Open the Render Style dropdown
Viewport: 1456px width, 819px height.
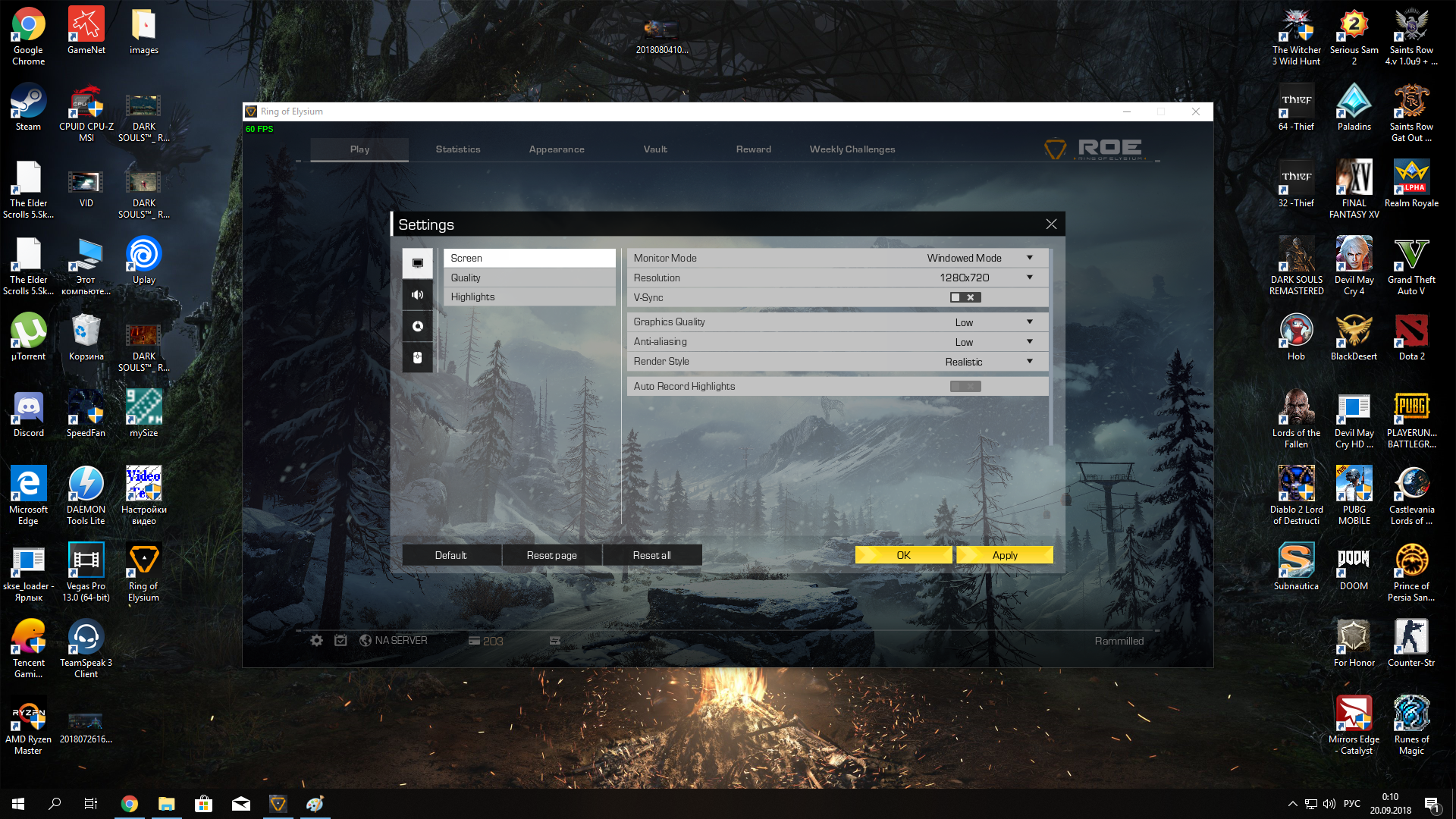(1030, 362)
